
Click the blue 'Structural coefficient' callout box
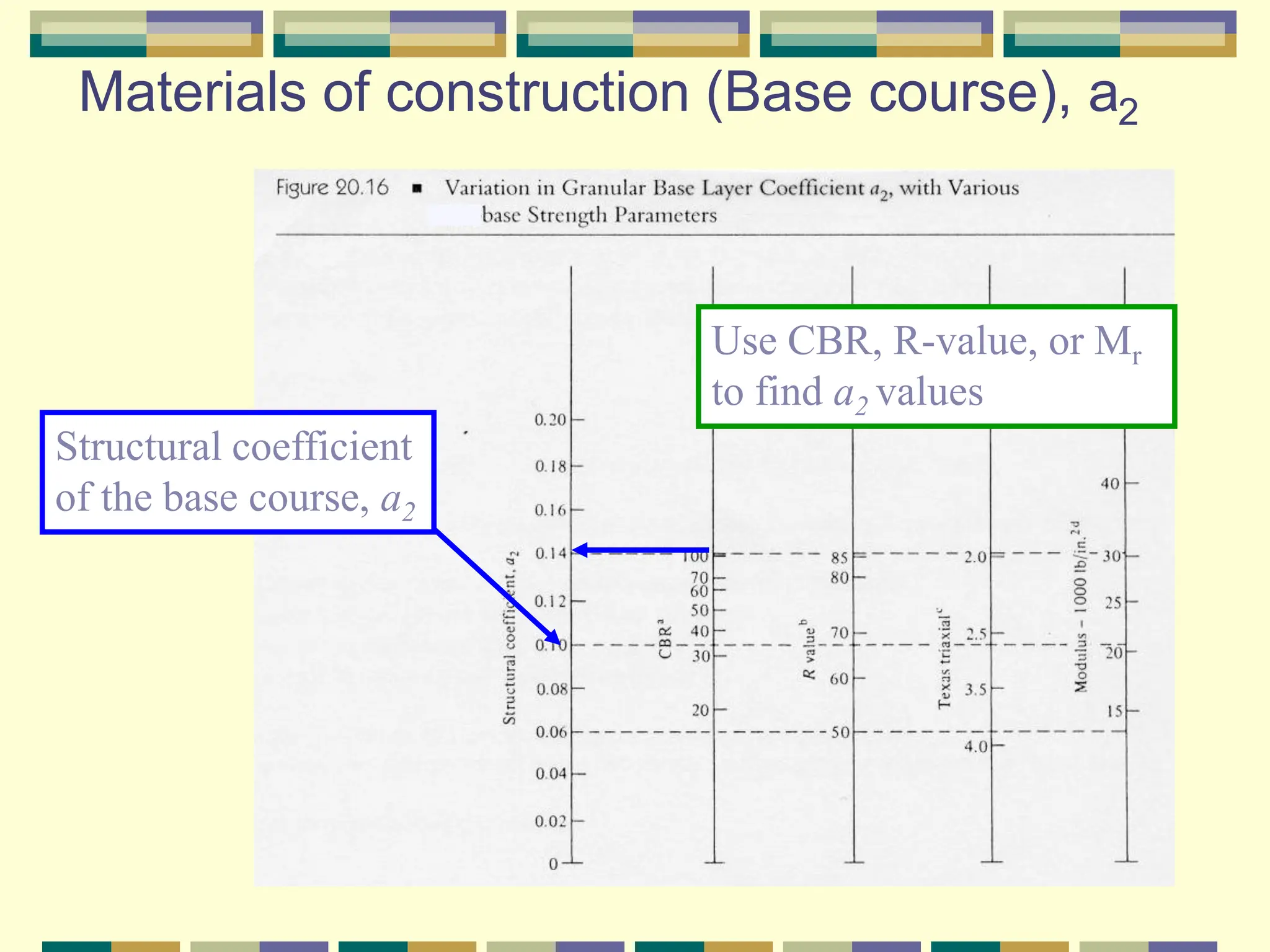pos(238,472)
